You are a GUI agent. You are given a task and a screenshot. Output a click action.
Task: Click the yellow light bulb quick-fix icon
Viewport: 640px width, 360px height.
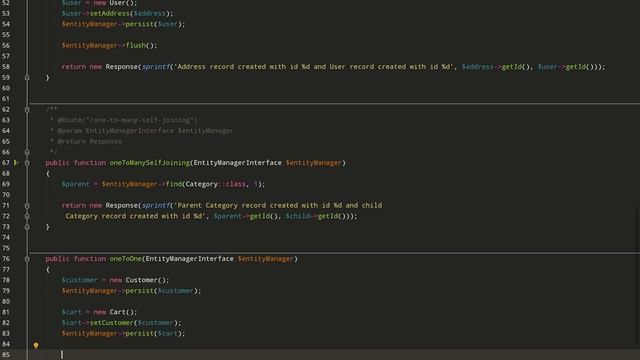(x=36, y=345)
